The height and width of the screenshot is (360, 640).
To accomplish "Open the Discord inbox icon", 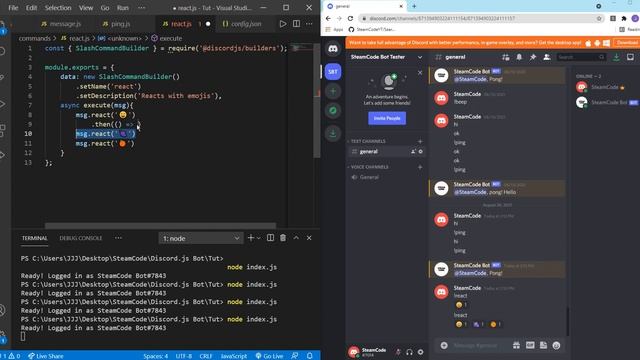I will point(630,57).
